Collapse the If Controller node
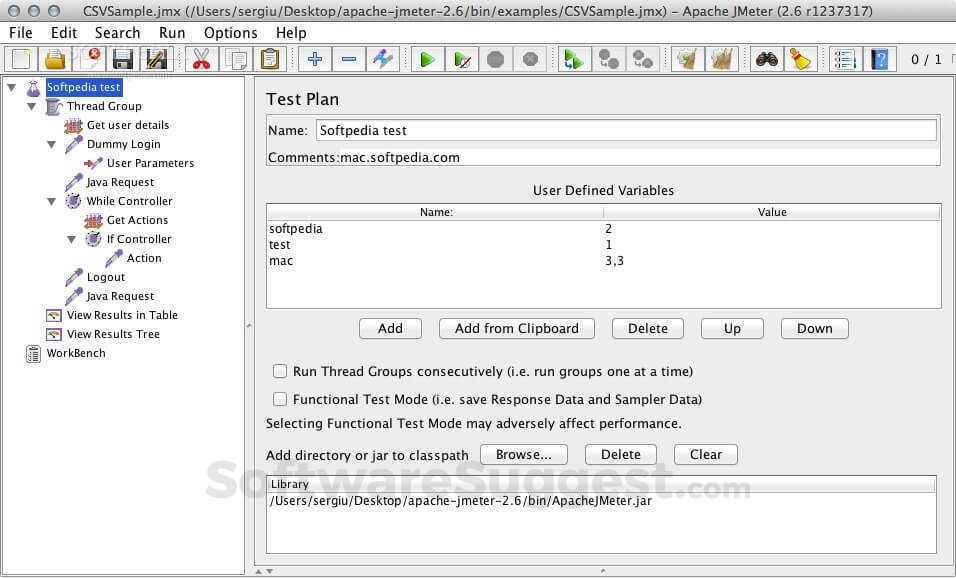Screen dimensions: 956x578 tap(70, 239)
